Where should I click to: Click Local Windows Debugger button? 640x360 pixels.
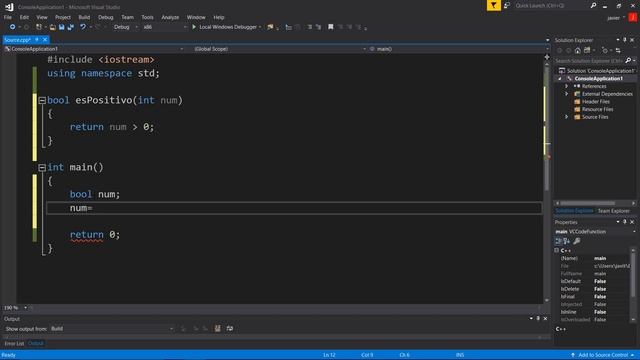point(227,27)
